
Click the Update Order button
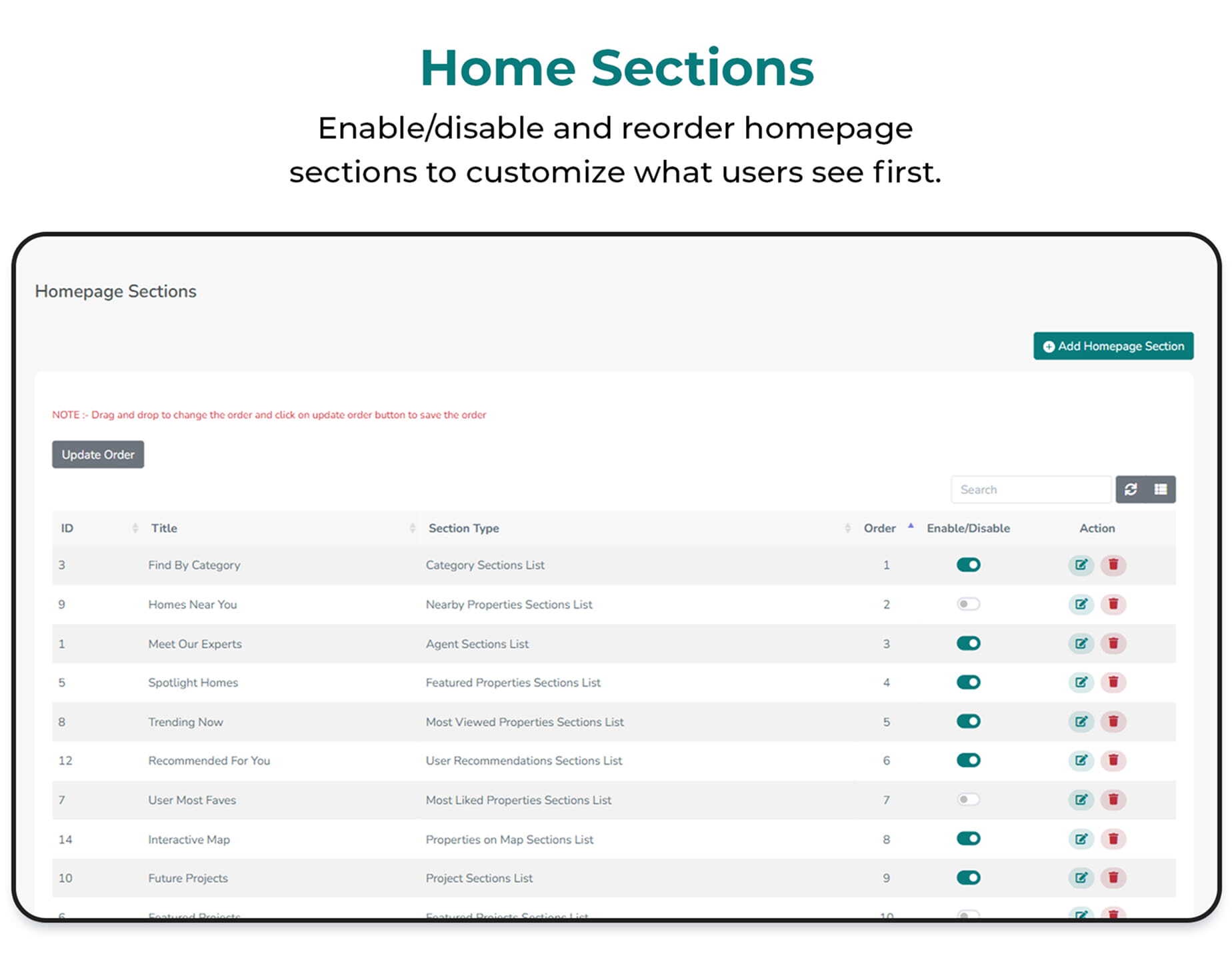[97, 454]
